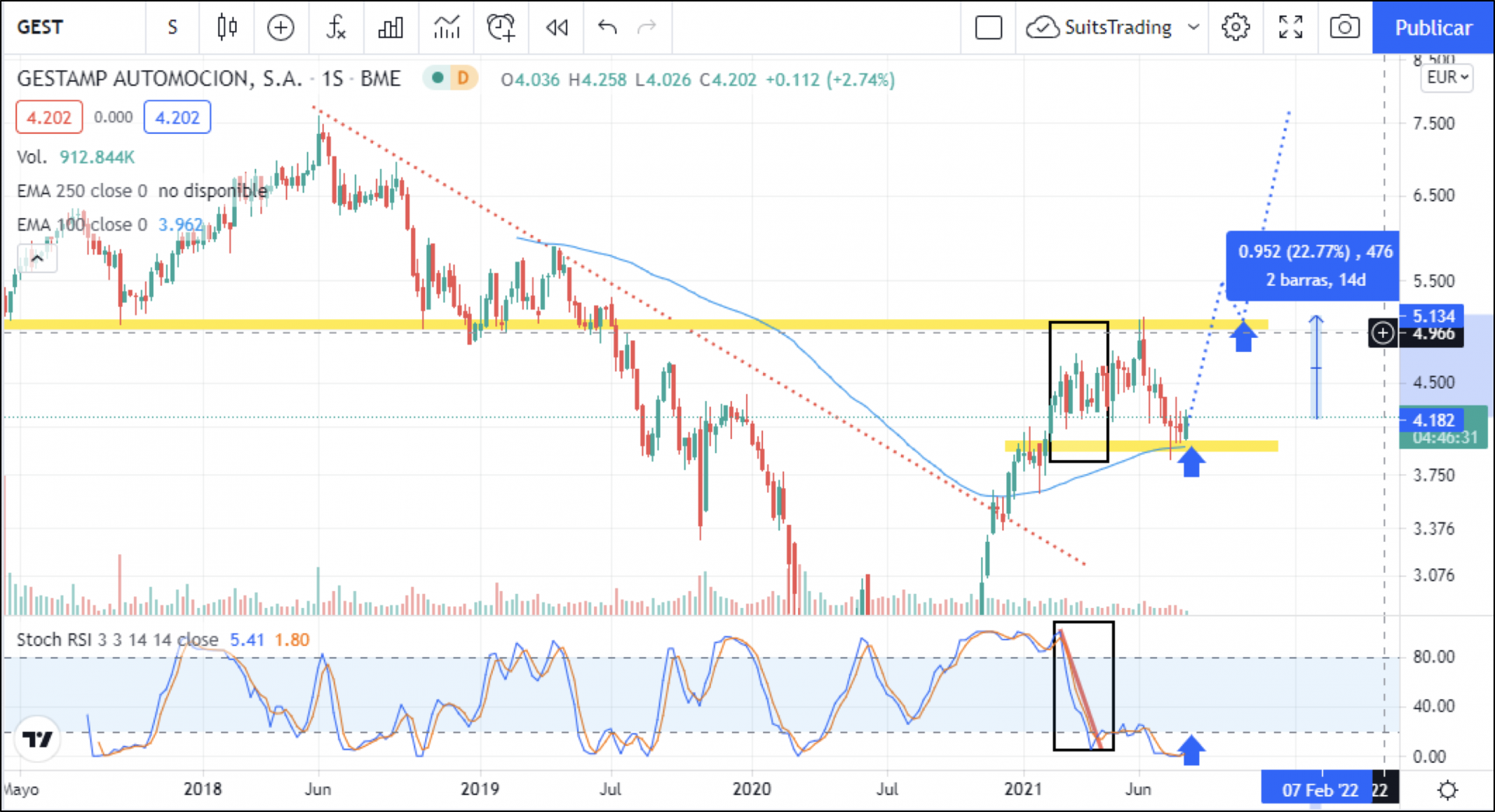This screenshot has height=812, width=1495.
Task: Start bar replay with the rewind icon
Action: point(556,27)
